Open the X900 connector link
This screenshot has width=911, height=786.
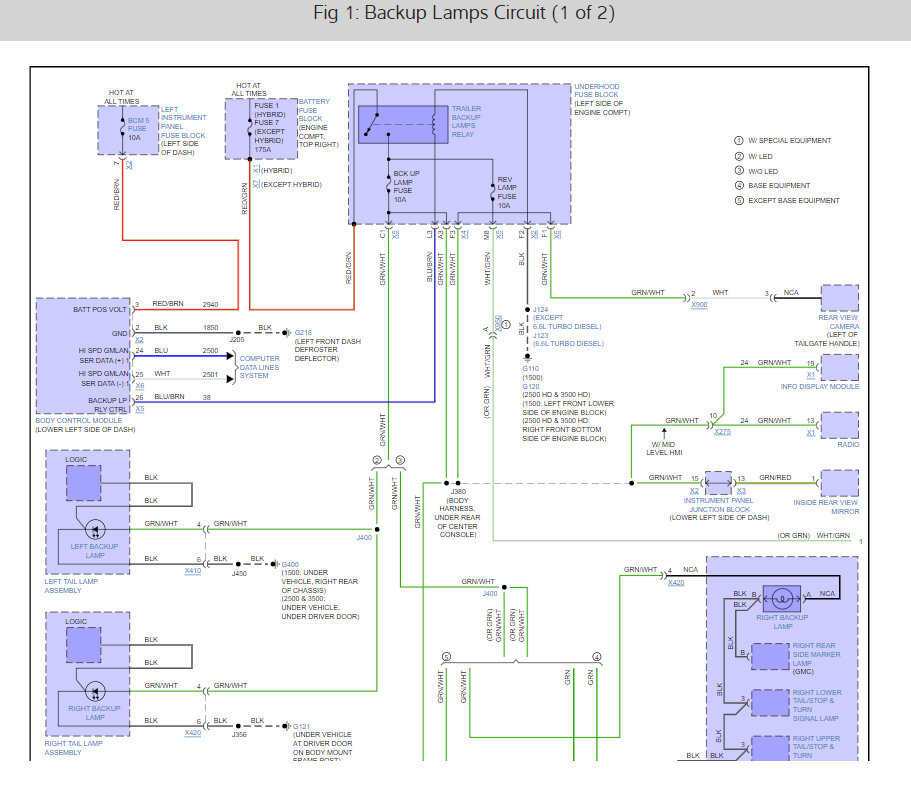click(x=700, y=305)
